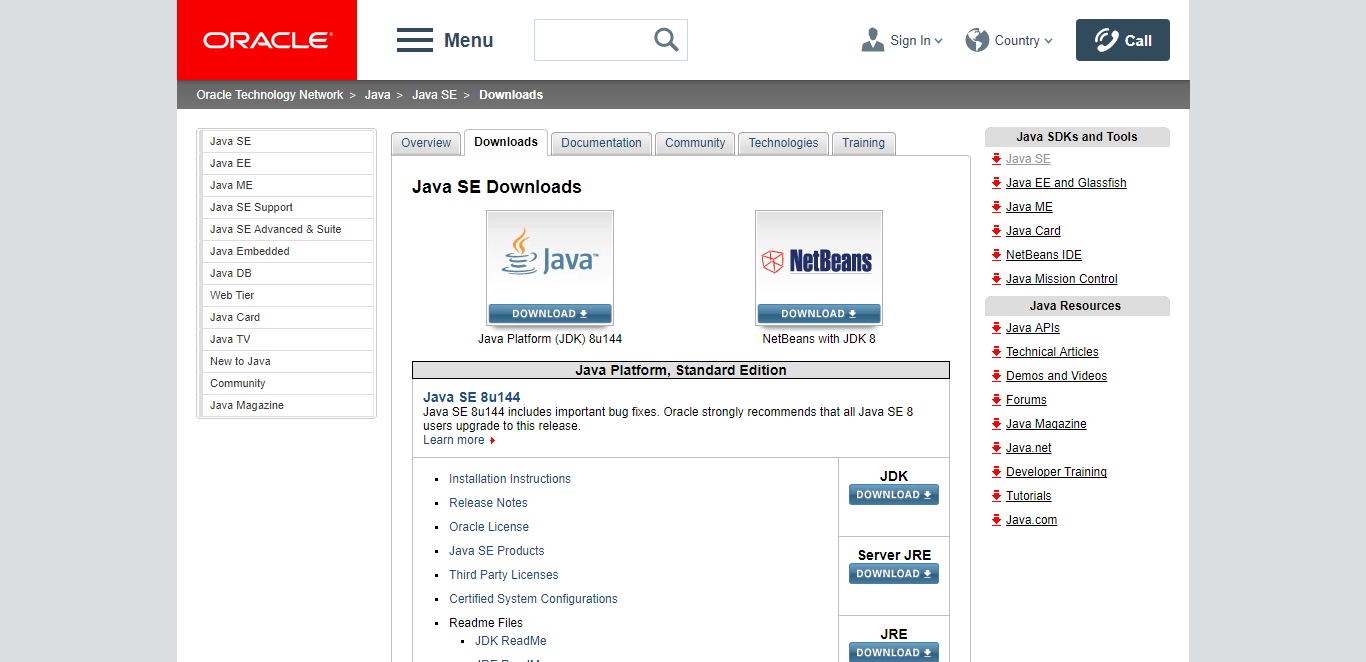Screen dimensions: 1366x662
Task: Open Java Card in left sidebar
Action: tap(287, 317)
